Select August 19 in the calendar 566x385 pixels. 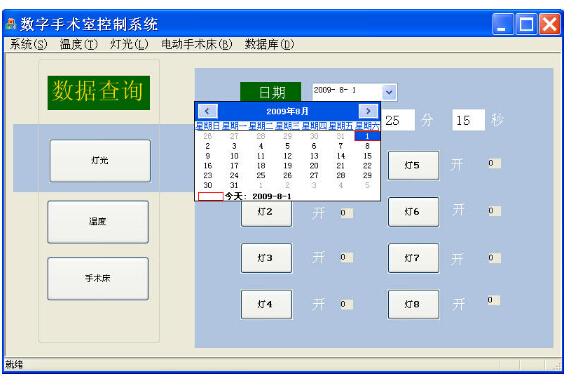pos(287,166)
